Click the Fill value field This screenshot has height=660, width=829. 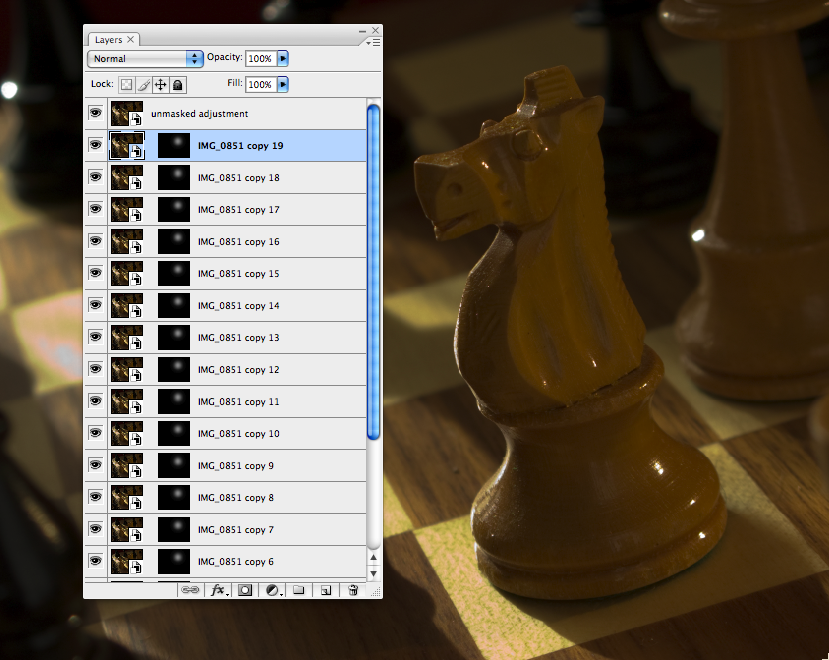[261, 84]
